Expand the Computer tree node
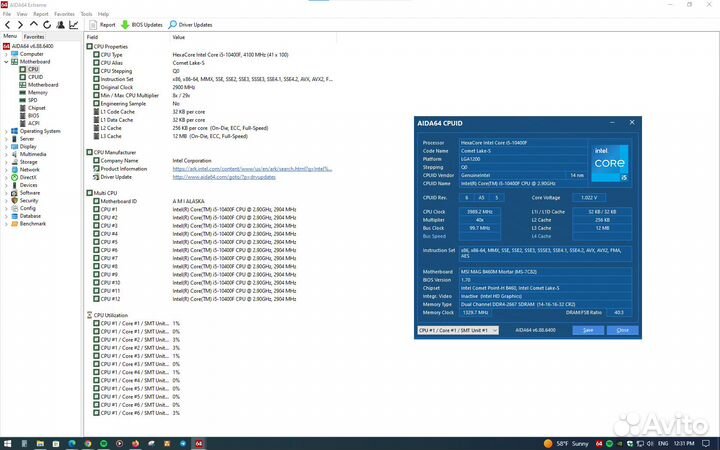 coord(6,54)
